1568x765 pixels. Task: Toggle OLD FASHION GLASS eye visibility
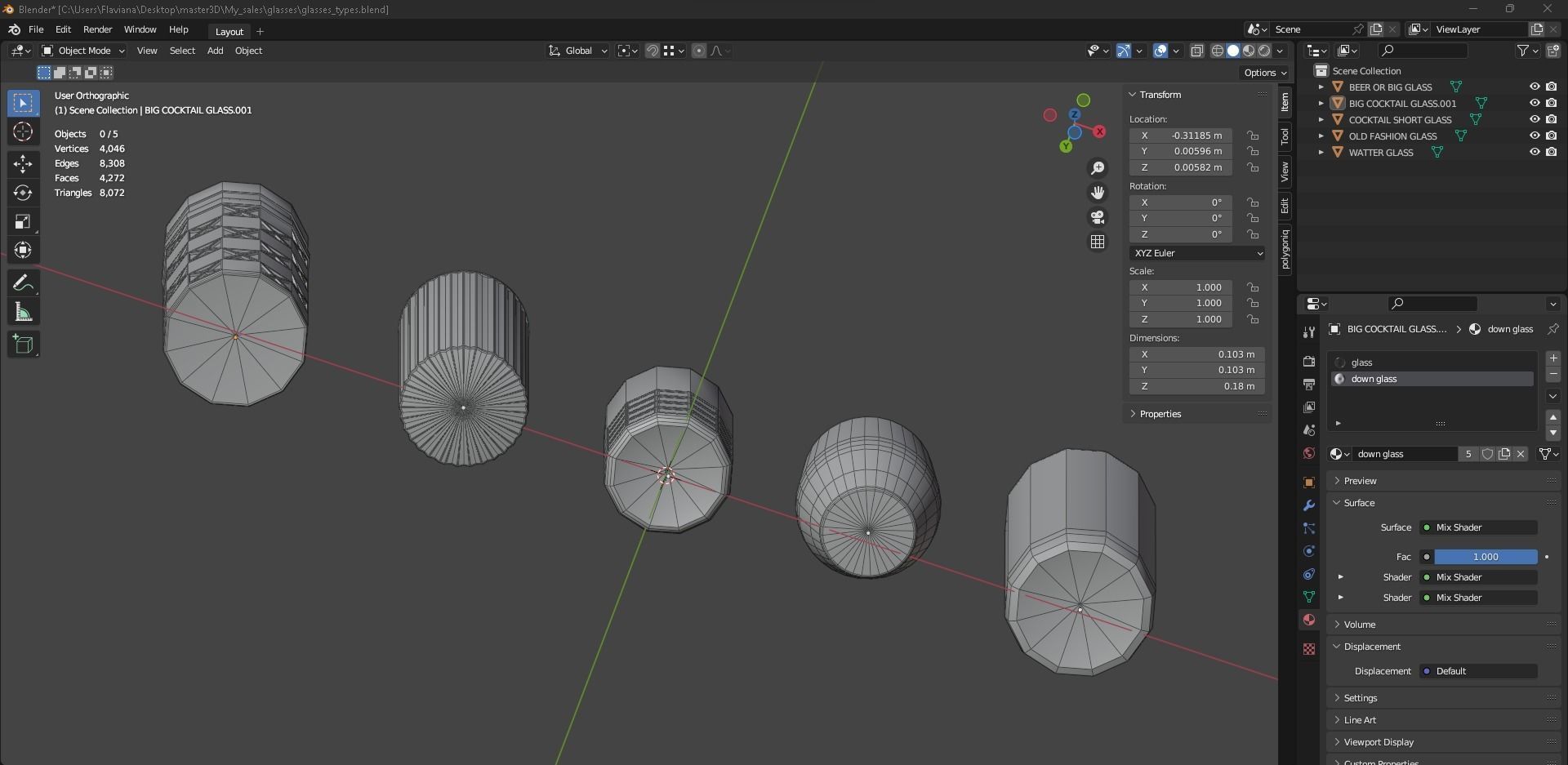tap(1535, 136)
